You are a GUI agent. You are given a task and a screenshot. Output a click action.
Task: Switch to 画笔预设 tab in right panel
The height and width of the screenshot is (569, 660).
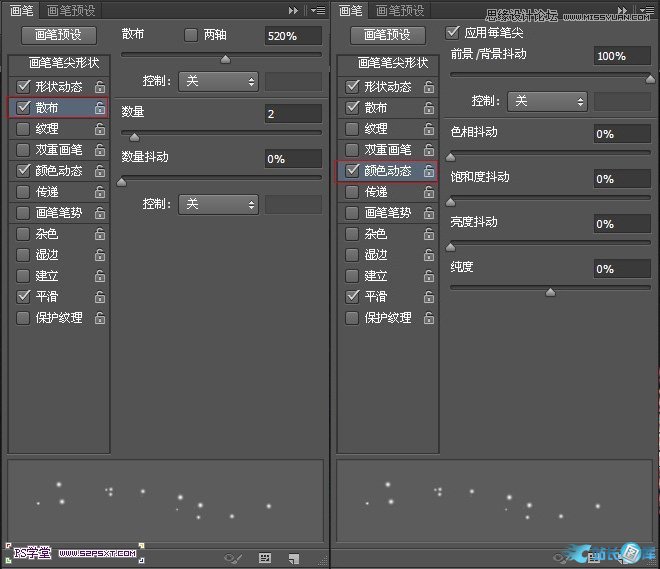[x=398, y=11]
